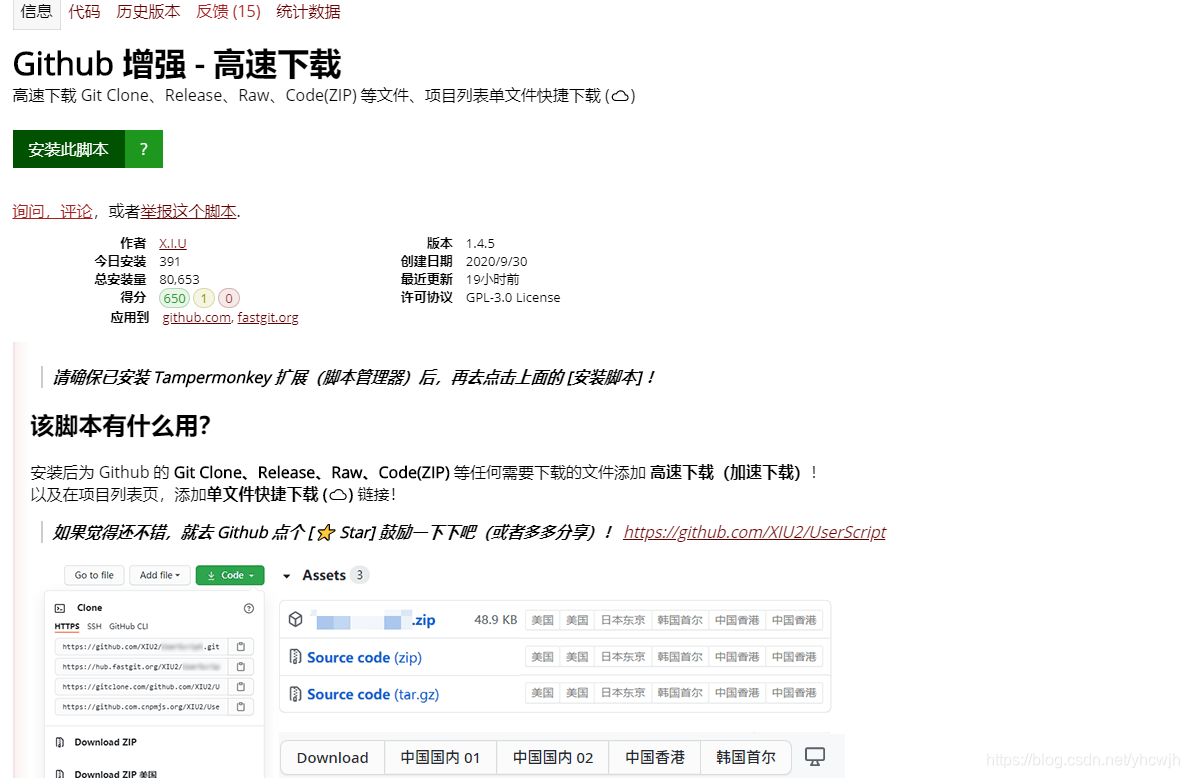Open the 统计数据 tab
Screen dimensions: 1189x778
tap(308, 12)
